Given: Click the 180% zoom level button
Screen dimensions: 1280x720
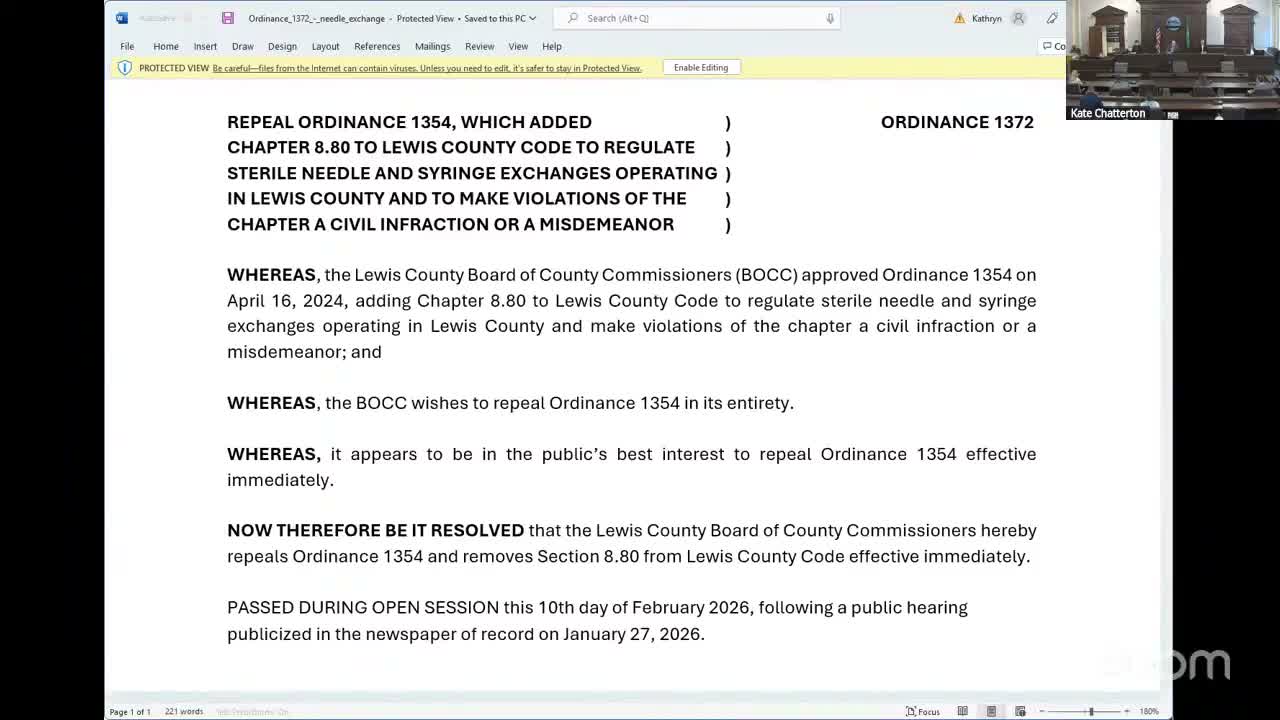Looking at the screenshot, I should [1149, 711].
